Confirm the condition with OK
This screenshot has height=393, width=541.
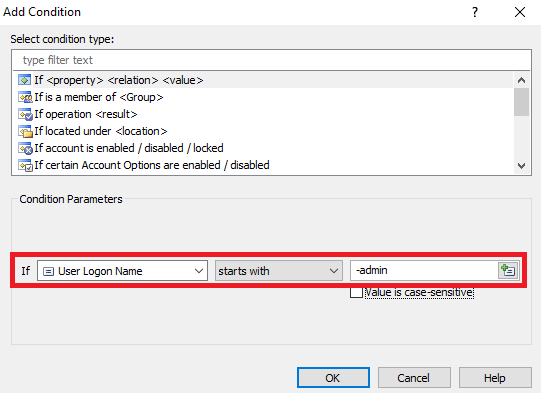333,378
